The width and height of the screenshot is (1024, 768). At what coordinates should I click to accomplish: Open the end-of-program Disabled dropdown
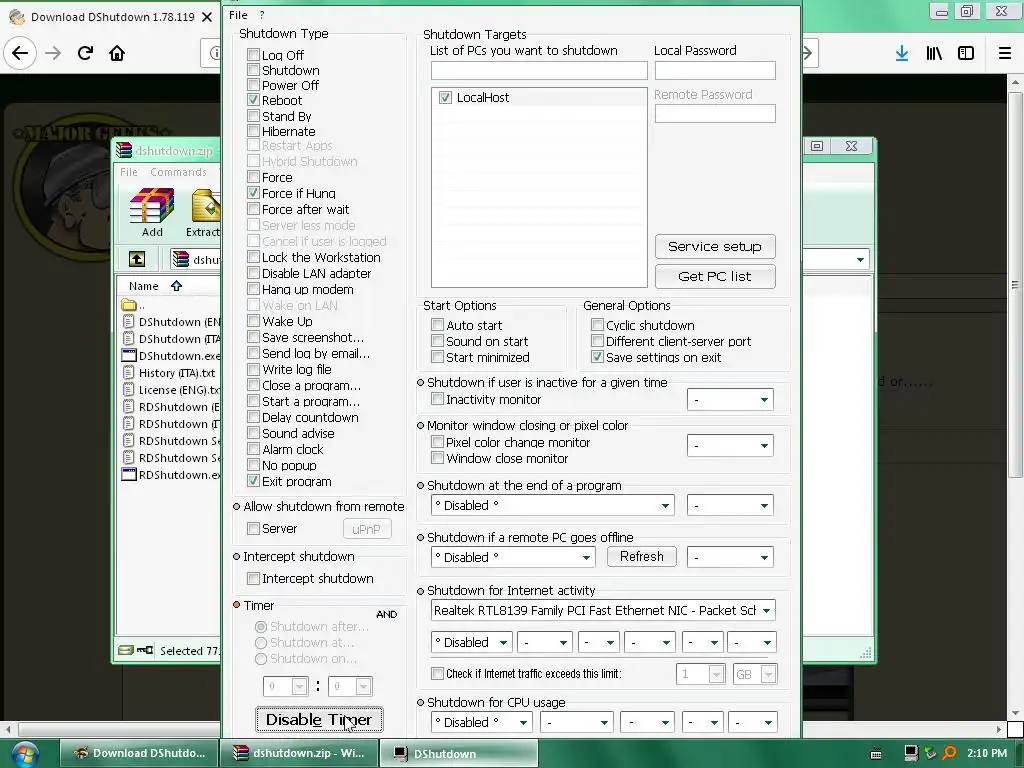[552, 505]
